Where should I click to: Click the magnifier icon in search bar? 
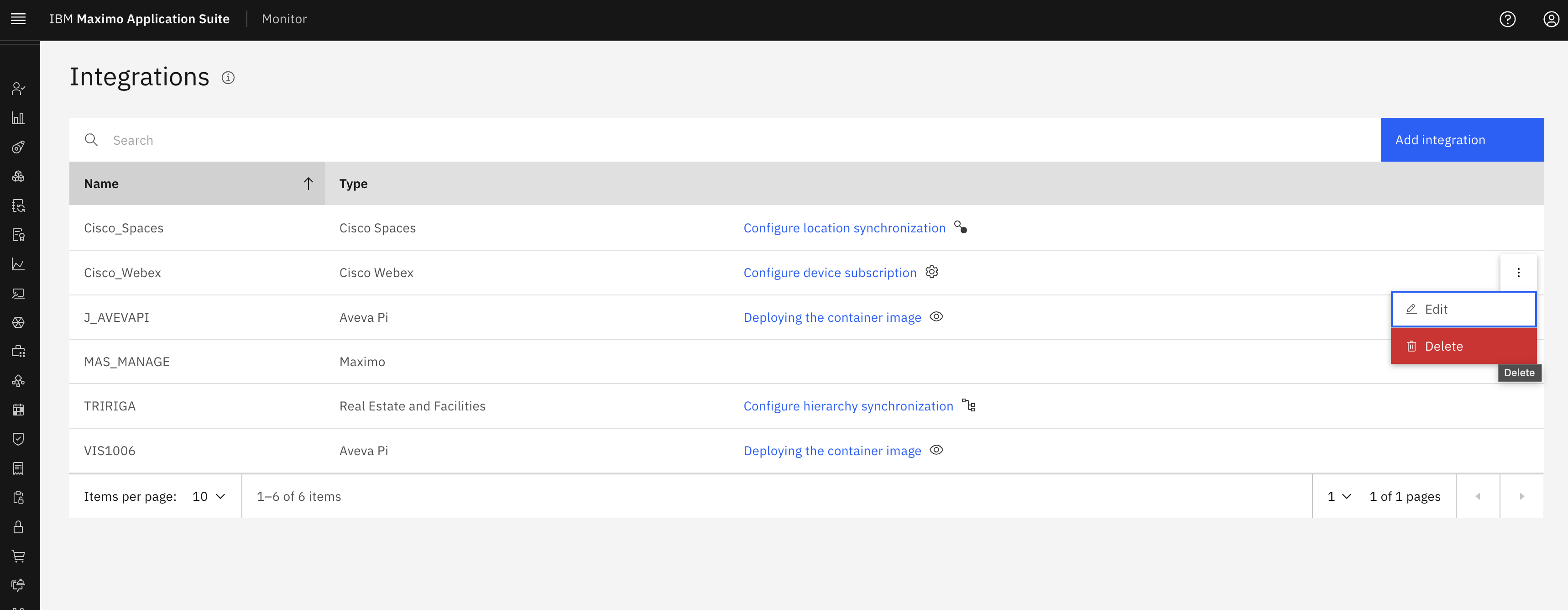[91, 140]
